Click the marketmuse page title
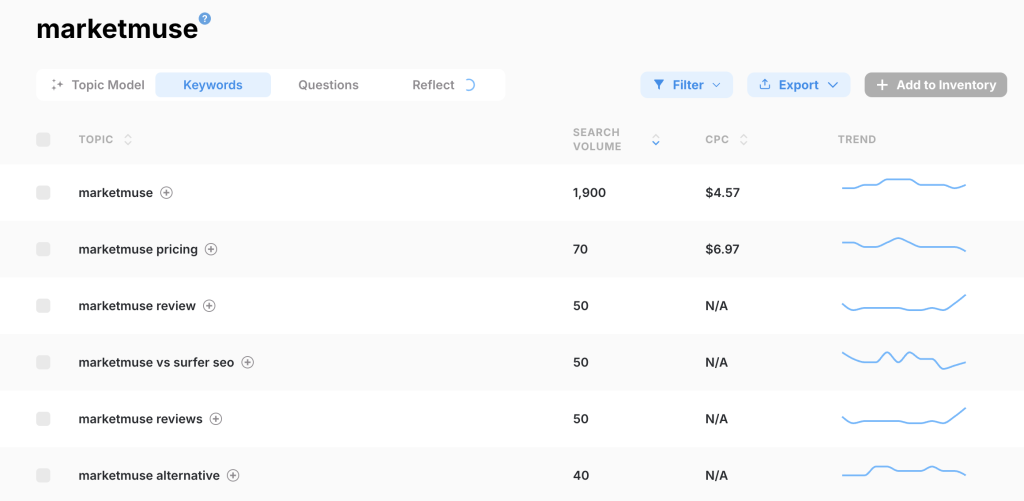Viewport: 1024px width, 501px height. (117, 29)
